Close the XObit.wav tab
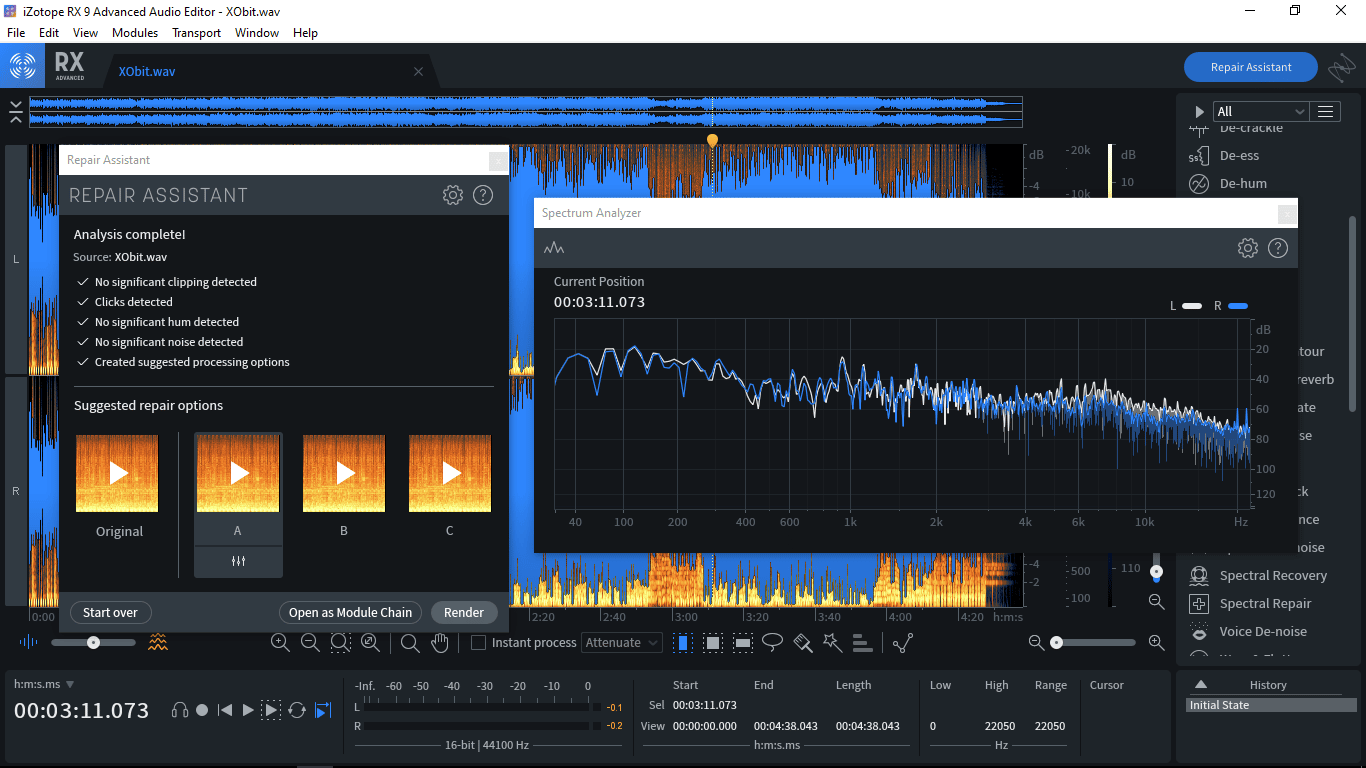 pyautogui.click(x=418, y=72)
